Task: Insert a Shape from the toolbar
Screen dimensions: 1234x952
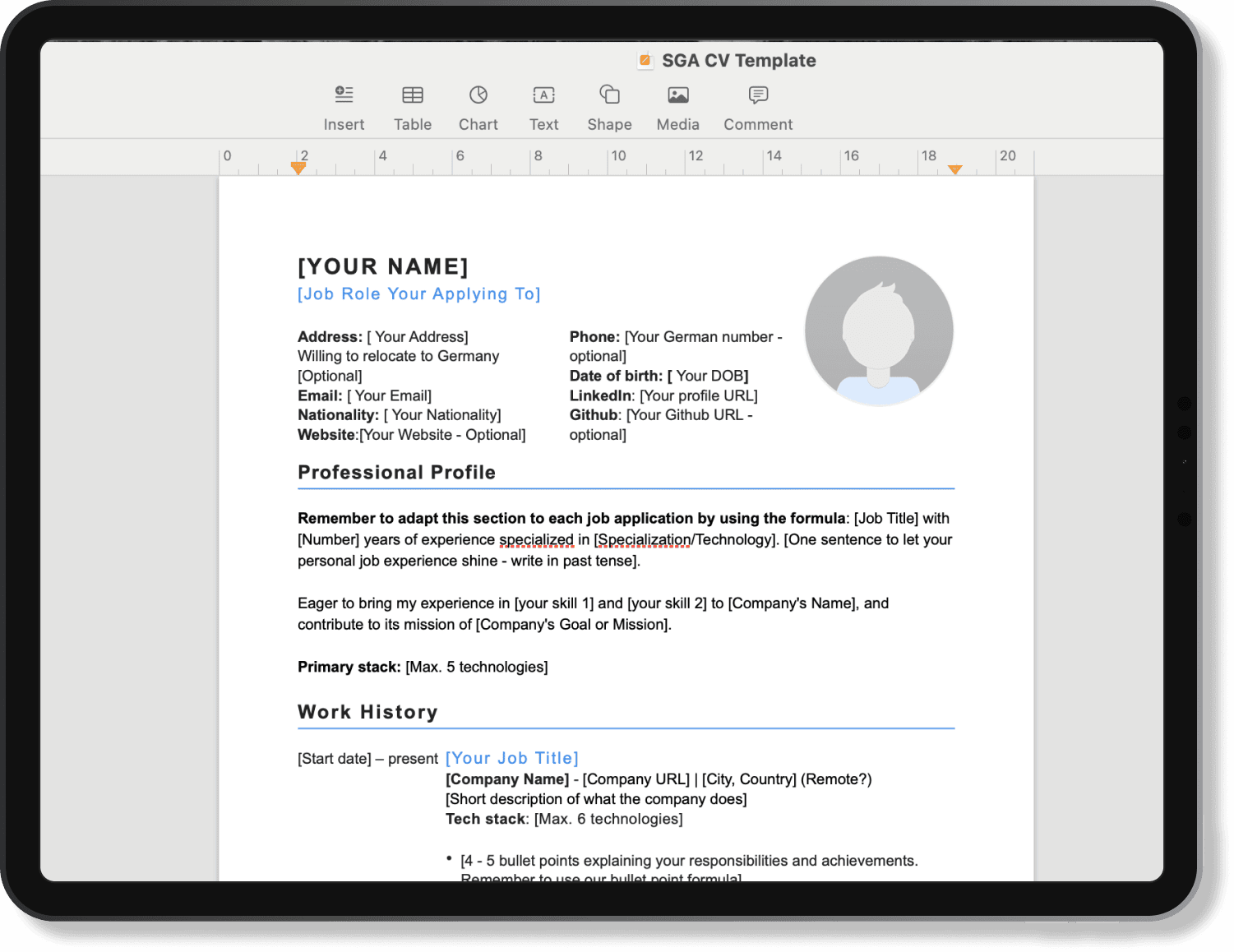Action: coord(609,108)
